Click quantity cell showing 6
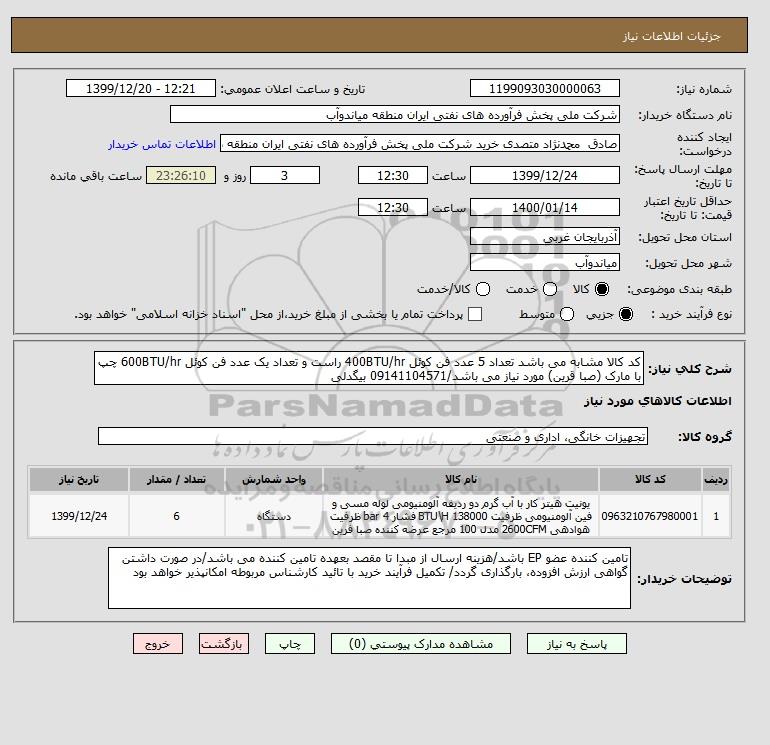Image resolution: width=770 pixels, height=745 pixels. click(x=177, y=516)
